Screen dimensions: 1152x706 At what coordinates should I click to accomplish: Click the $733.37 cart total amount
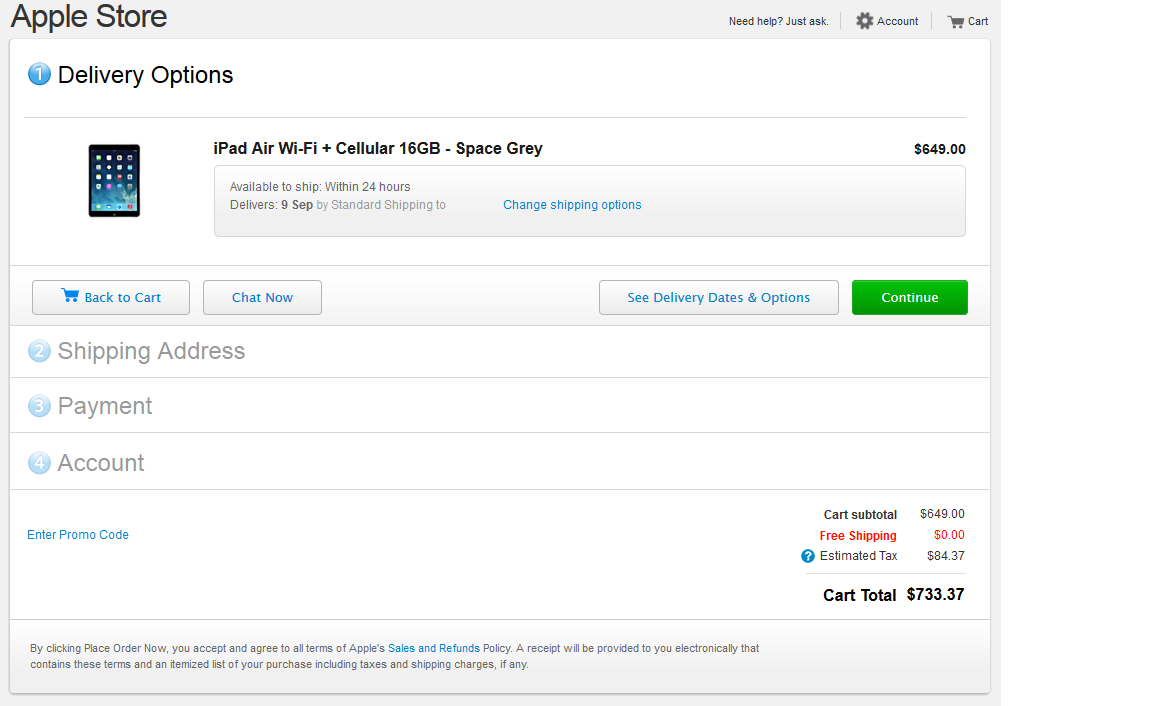coord(935,594)
